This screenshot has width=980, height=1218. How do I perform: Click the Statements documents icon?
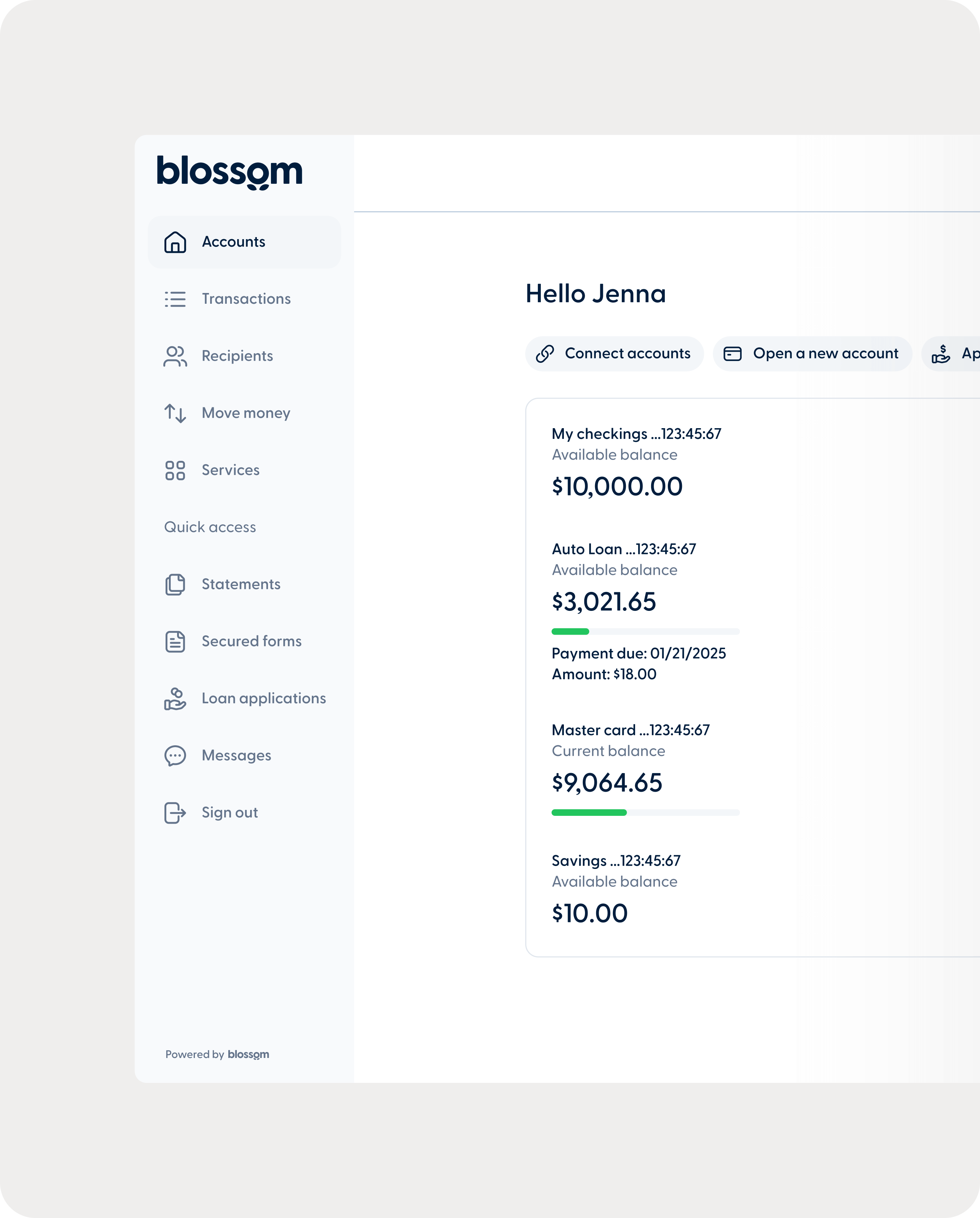tap(175, 585)
